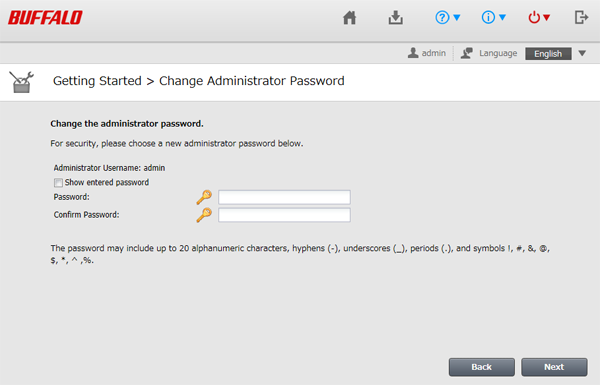Click the download tray icon

(396, 18)
